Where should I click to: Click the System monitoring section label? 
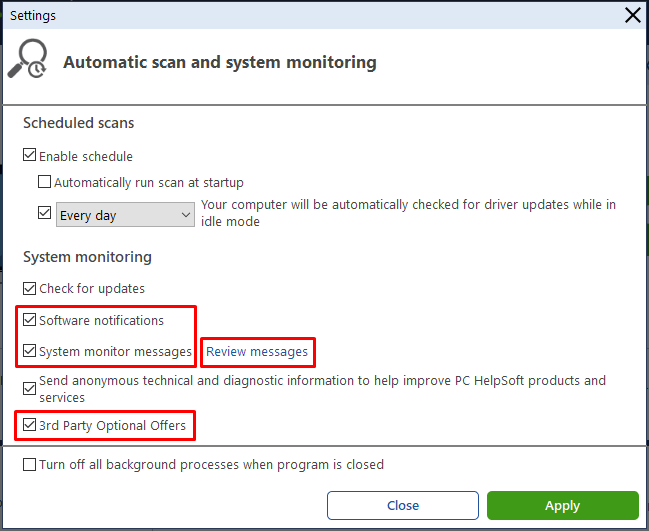point(87,257)
